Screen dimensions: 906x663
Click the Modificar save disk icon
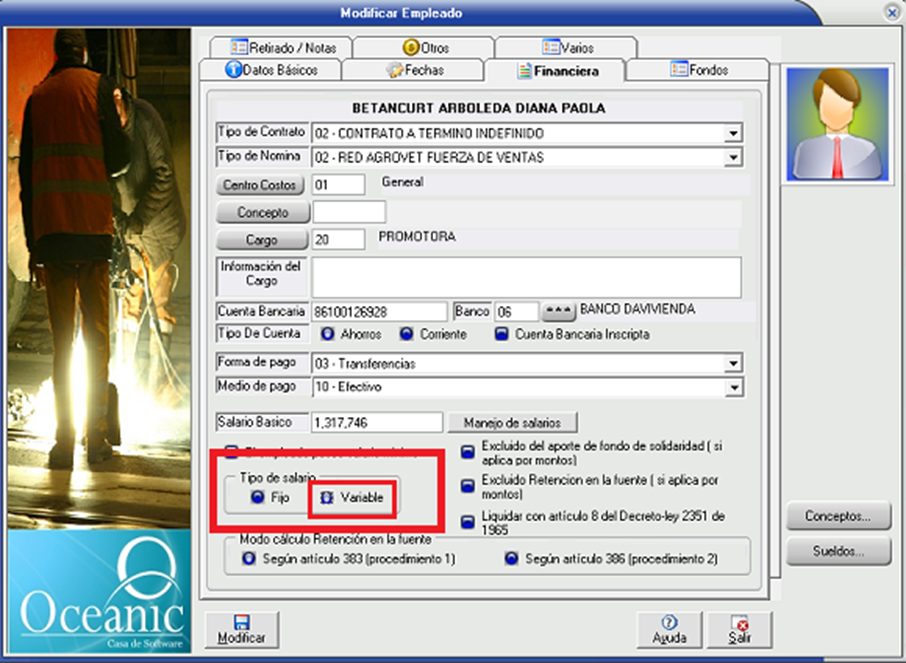[241, 622]
